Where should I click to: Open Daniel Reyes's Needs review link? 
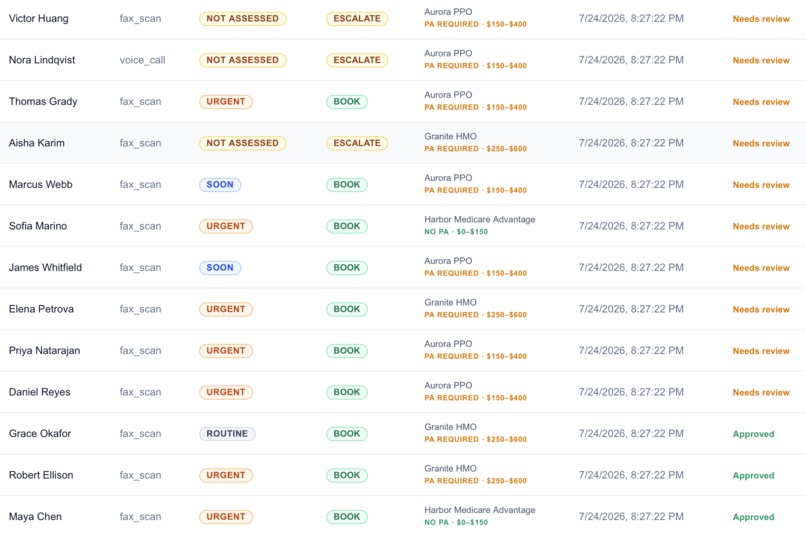pos(761,393)
